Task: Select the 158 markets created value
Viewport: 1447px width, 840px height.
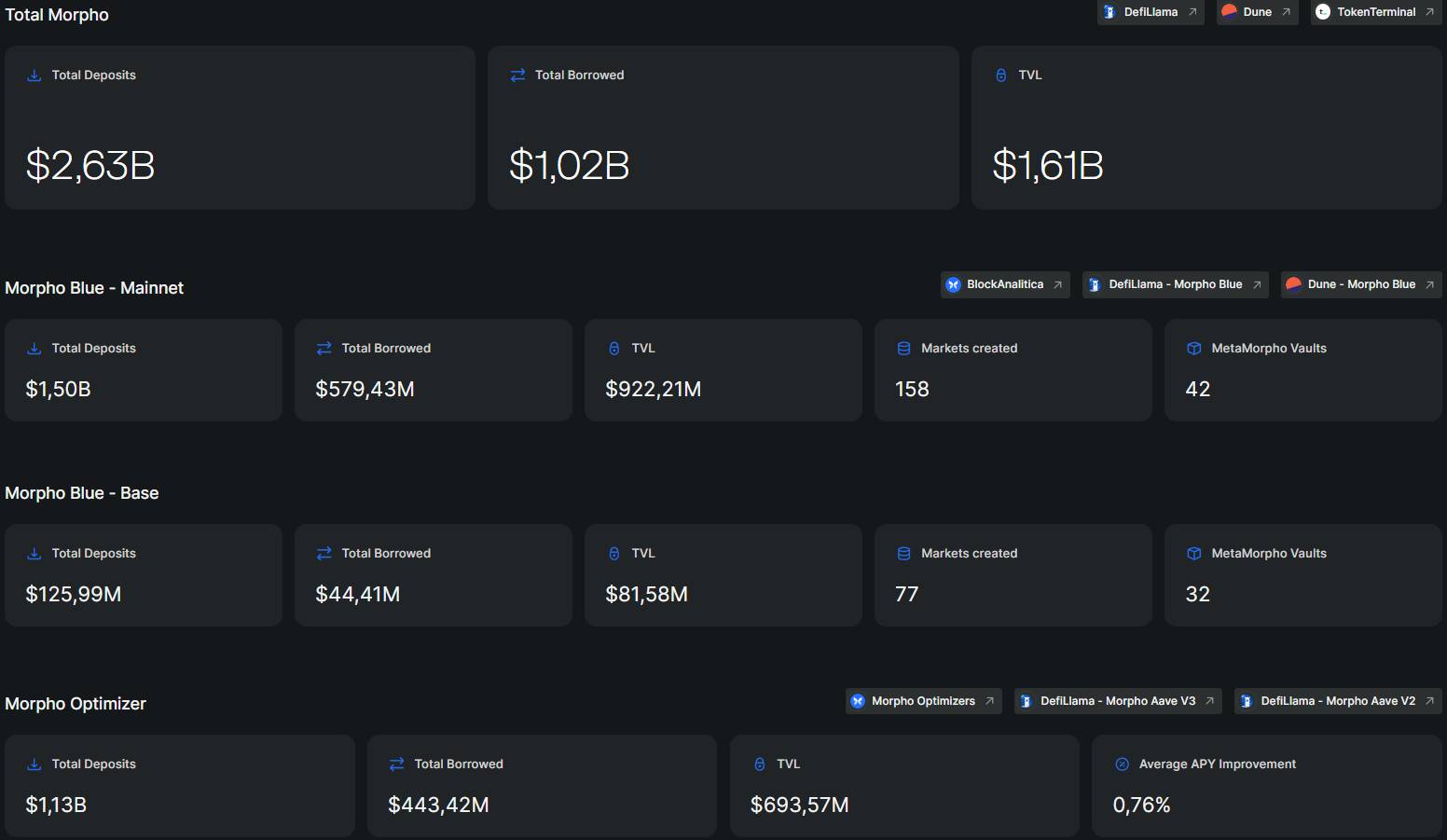Action: pyautogui.click(x=912, y=390)
